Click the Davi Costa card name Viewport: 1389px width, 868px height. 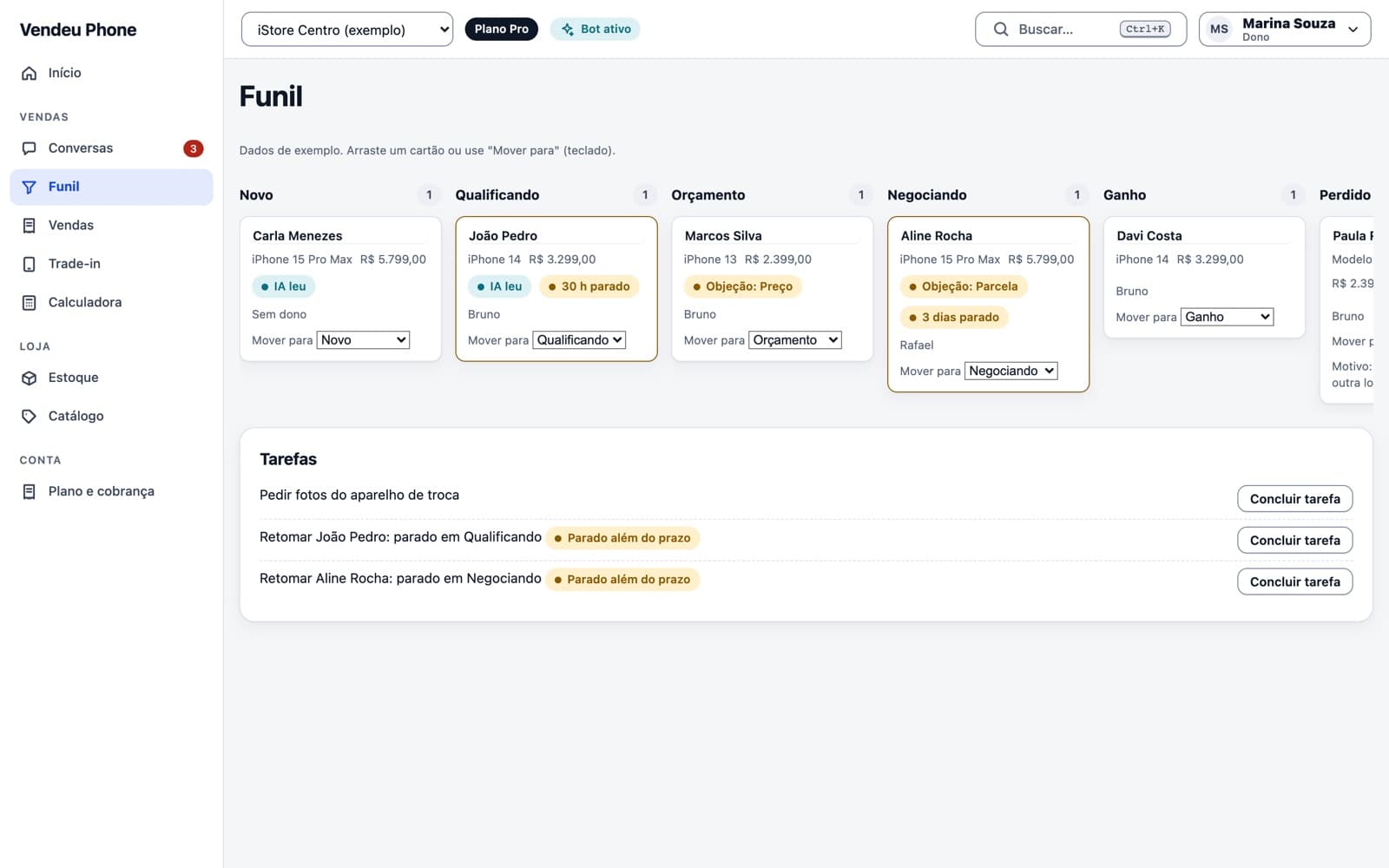[1149, 236]
